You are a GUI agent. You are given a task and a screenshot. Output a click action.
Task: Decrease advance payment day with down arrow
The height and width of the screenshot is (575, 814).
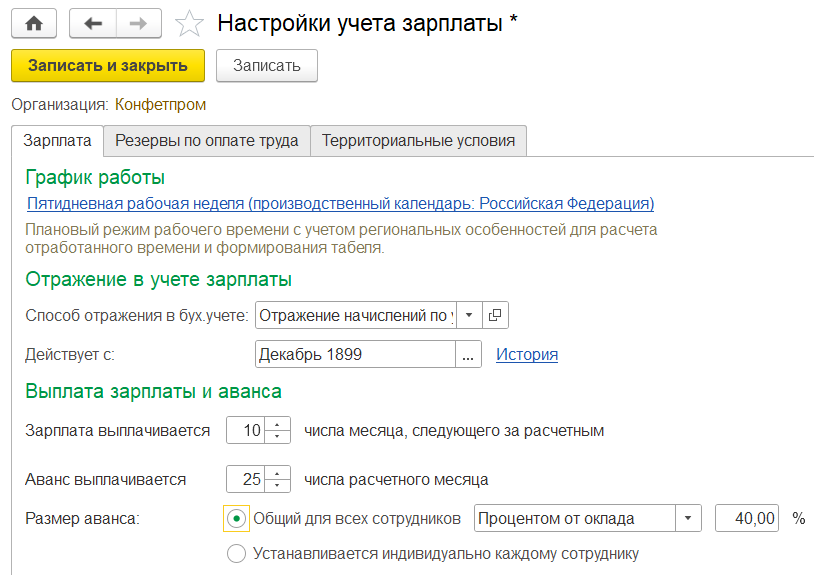click(x=277, y=485)
